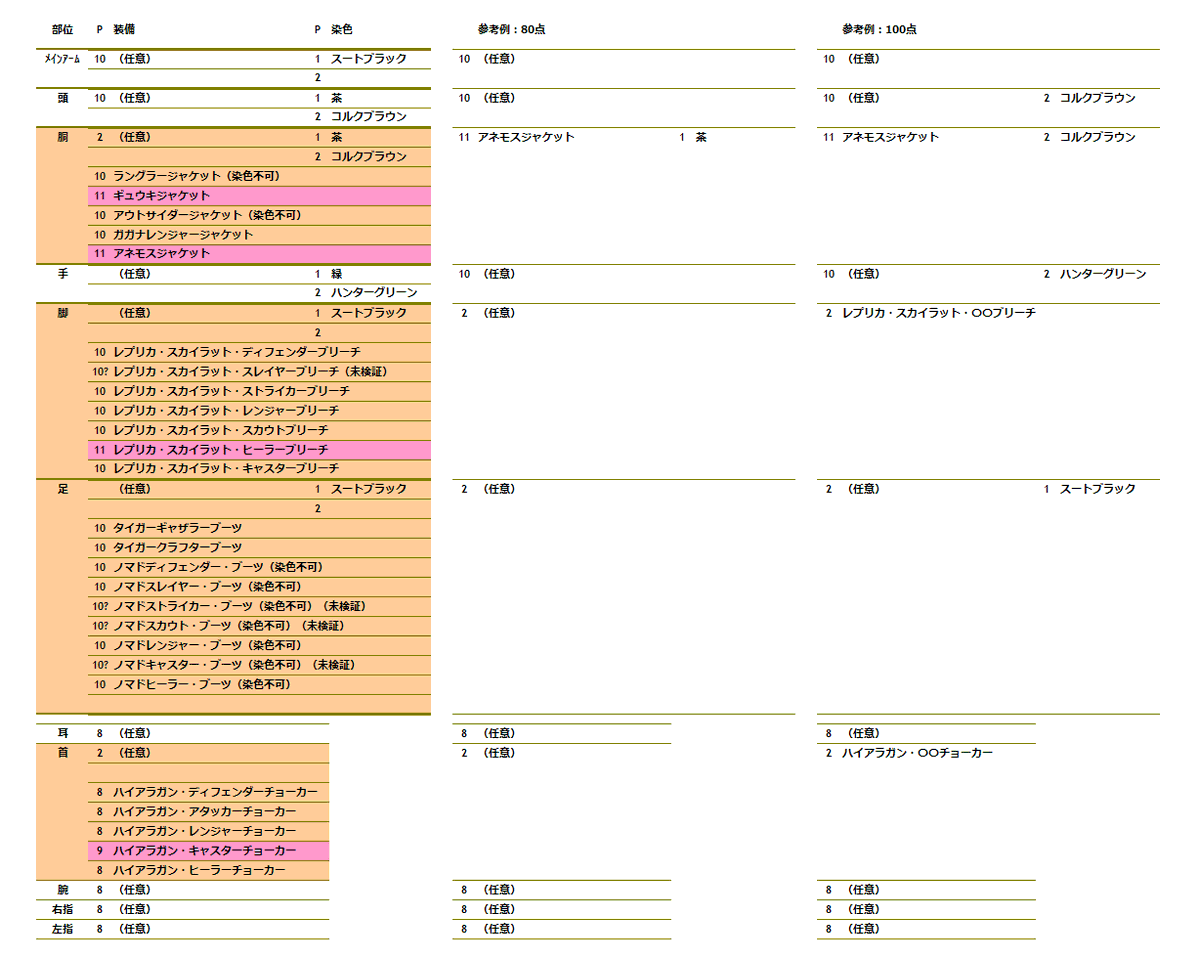
Task: Click レプリカ・スカイラット・○○ブリーチ in 100点 example
Action: 939,313
